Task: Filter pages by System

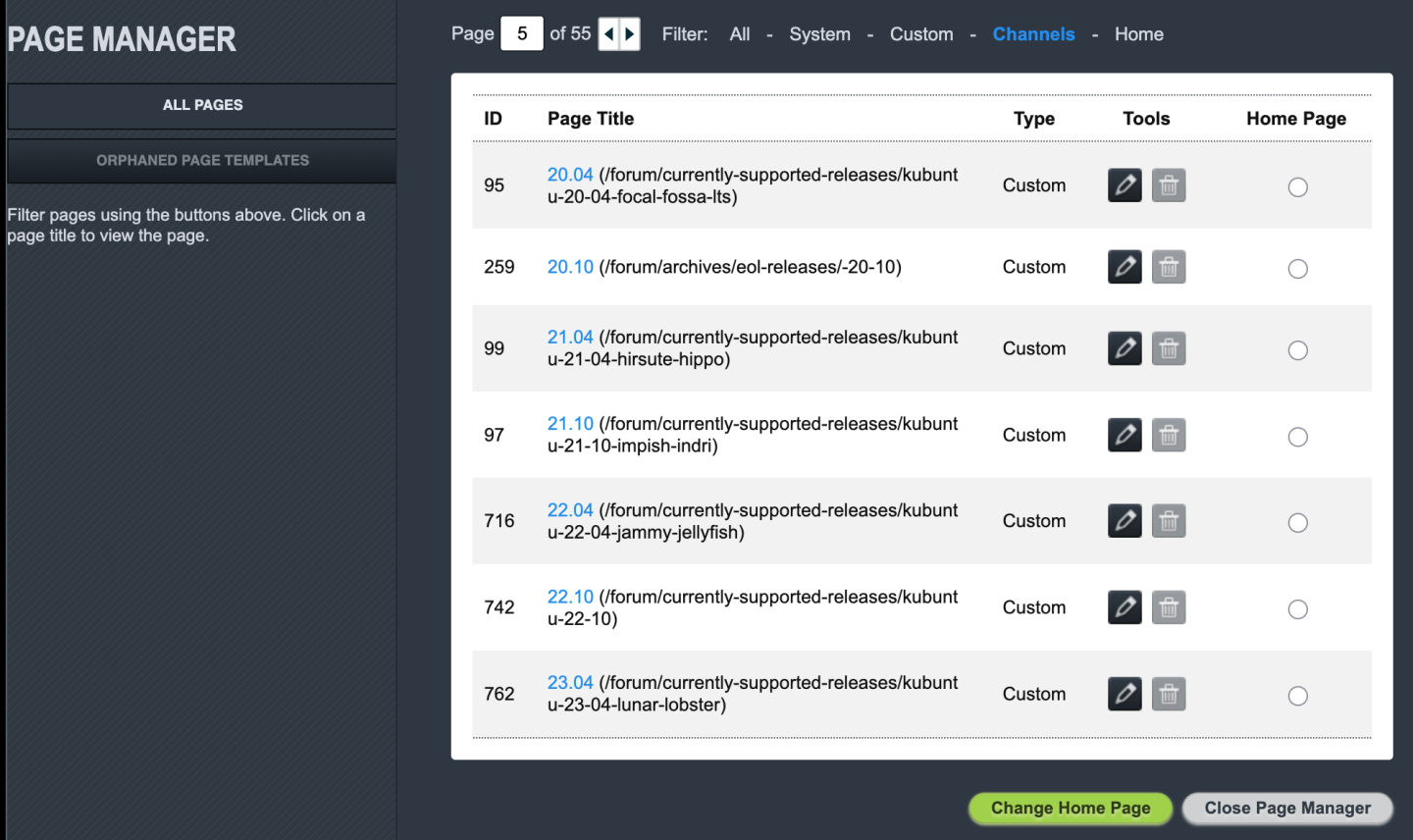Action: 819,34
